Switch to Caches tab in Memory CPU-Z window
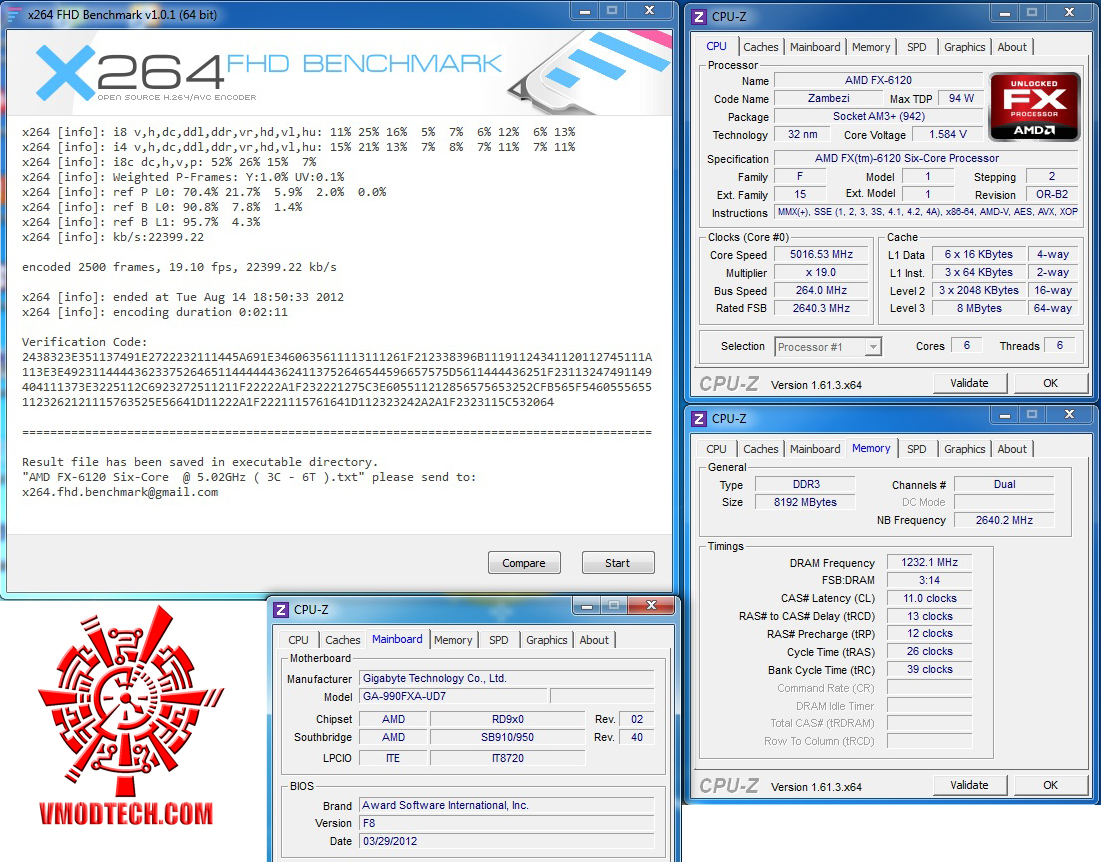The width and height of the screenshot is (1101, 862). tap(760, 449)
